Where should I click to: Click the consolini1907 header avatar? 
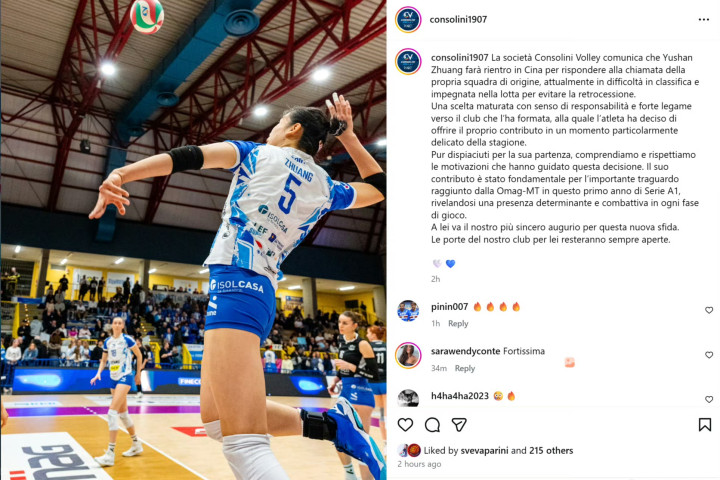coord(408,20)
